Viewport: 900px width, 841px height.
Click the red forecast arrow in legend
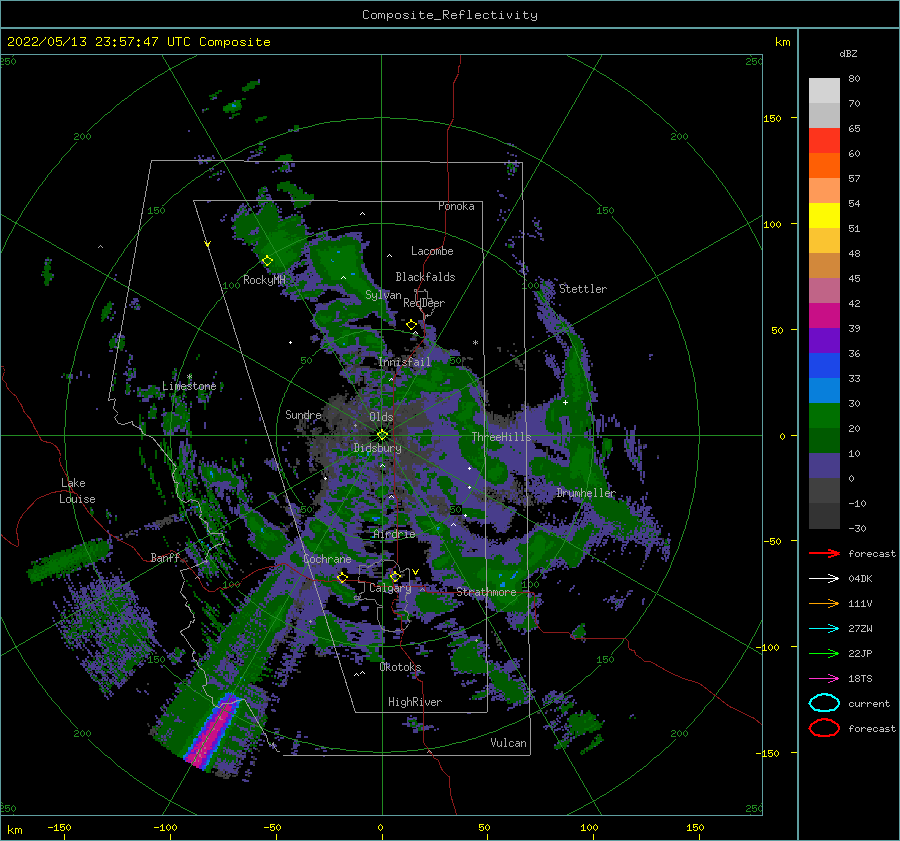[x=824, y=553]
